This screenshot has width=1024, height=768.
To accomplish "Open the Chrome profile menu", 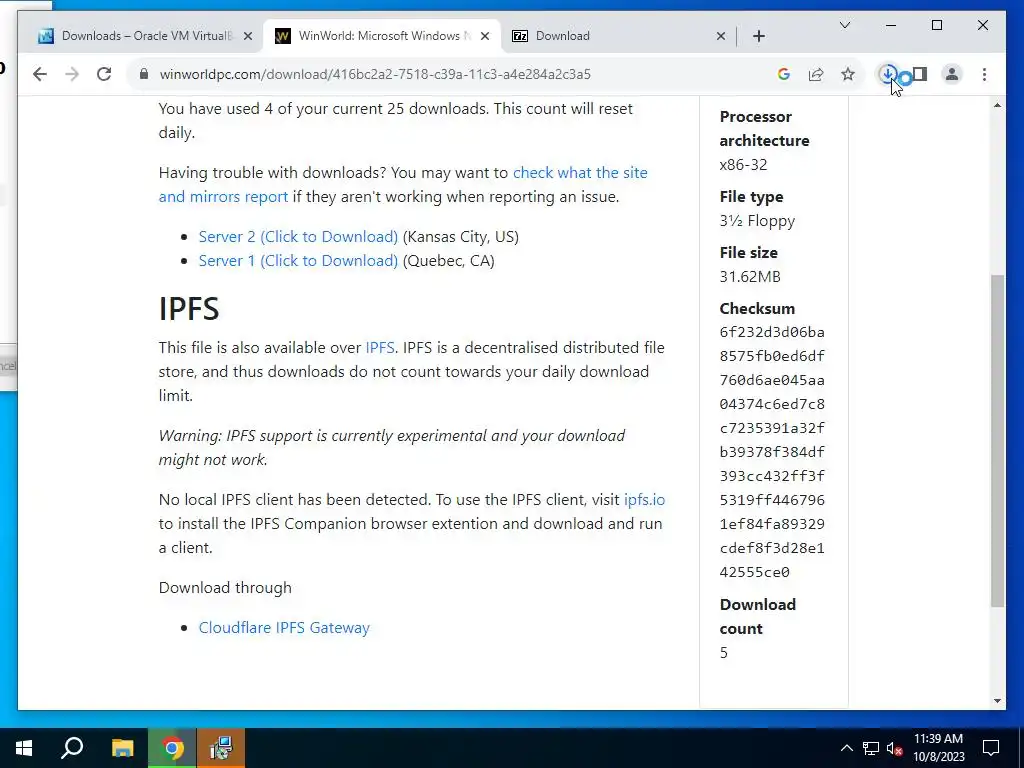I will [952, 74].
